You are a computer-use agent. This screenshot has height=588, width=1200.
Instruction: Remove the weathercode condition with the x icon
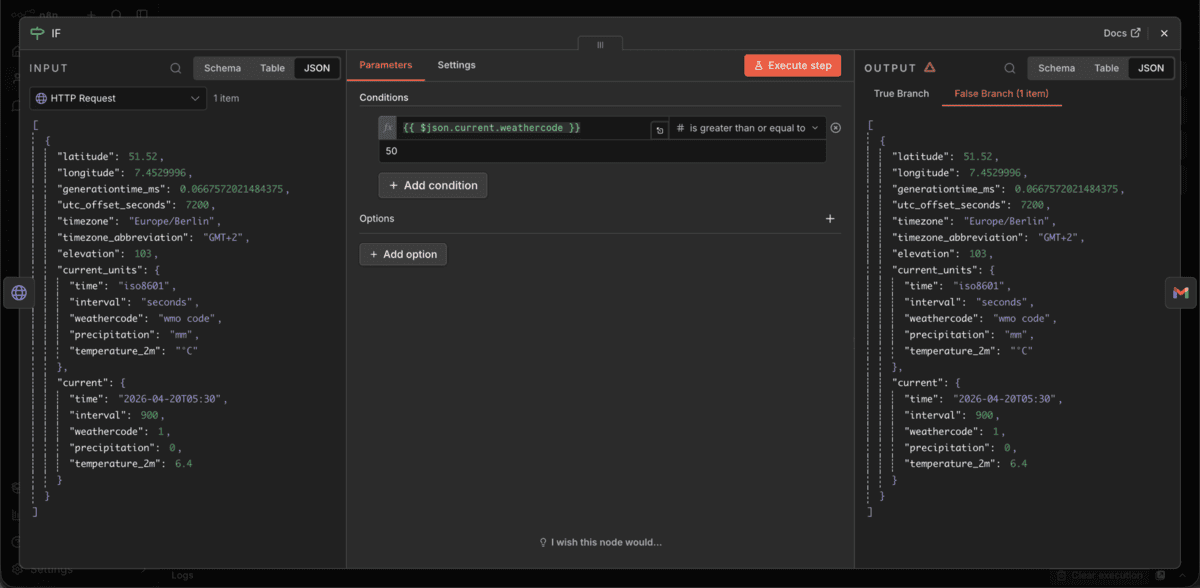(x=837, y=127)
